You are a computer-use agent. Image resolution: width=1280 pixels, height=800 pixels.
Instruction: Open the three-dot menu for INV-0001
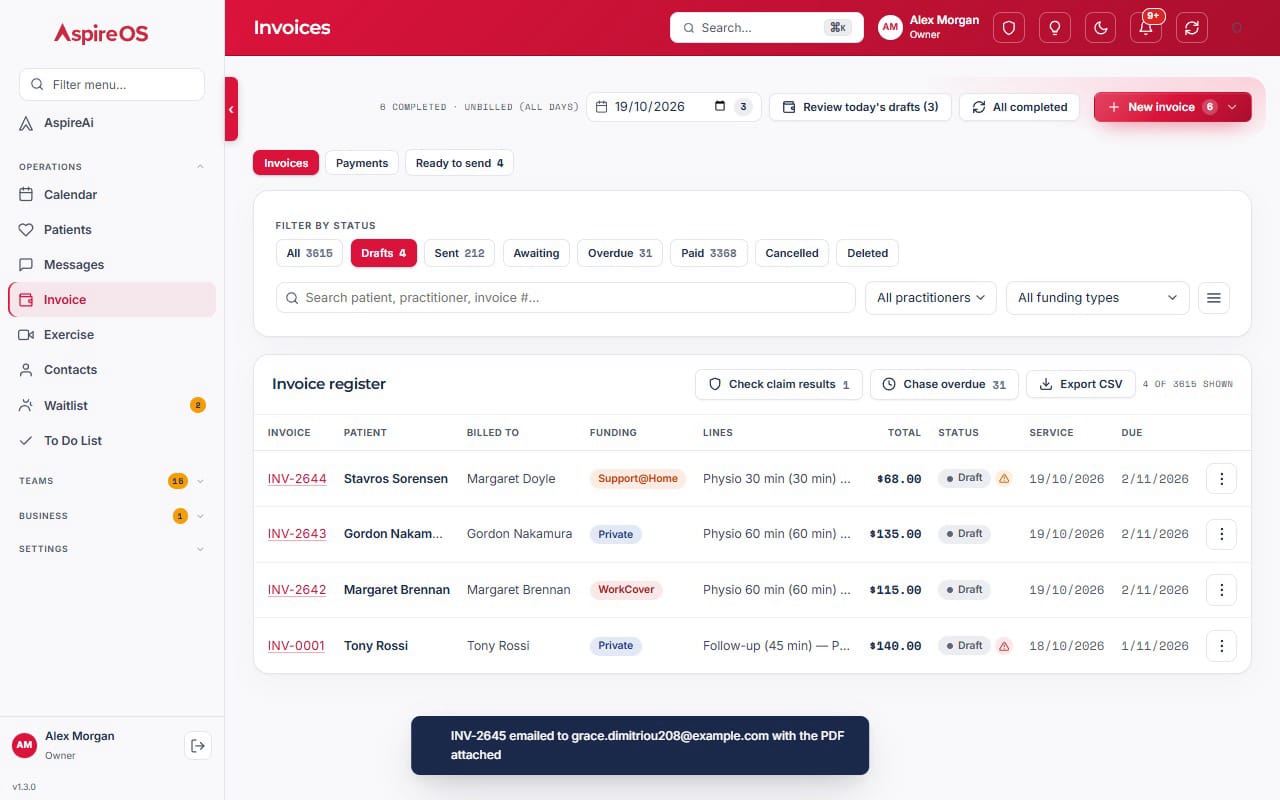coord(1221,646)
